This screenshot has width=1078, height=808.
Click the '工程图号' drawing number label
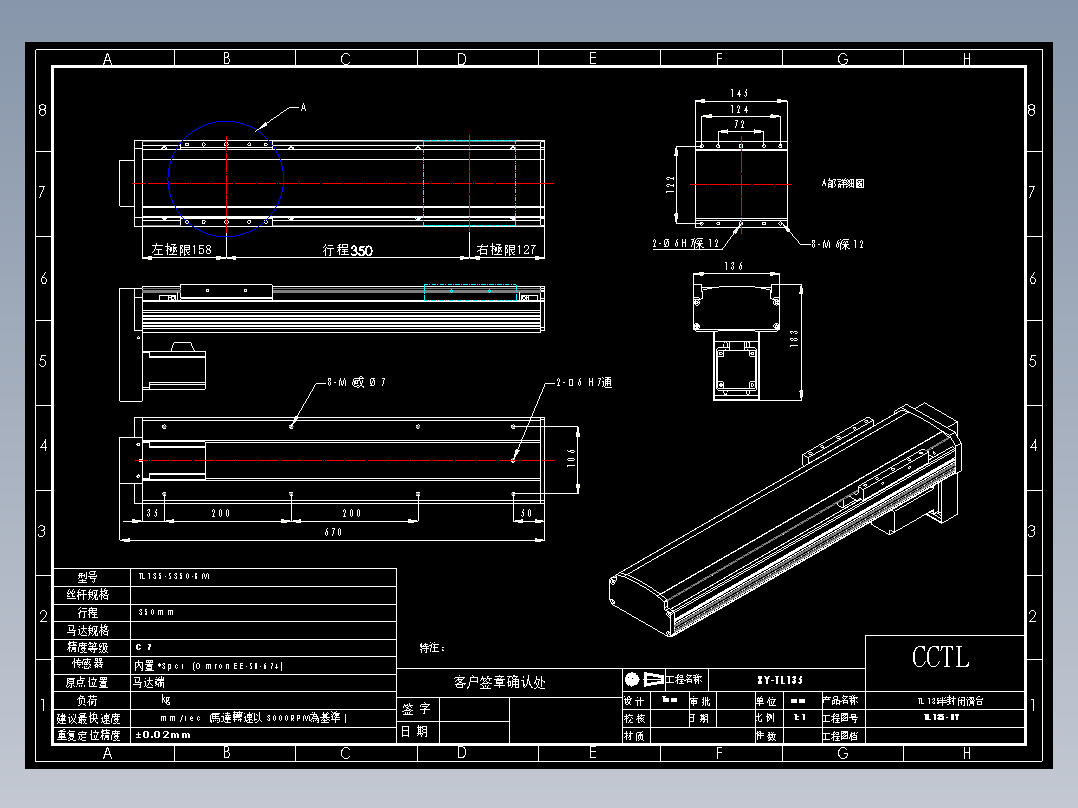tap(840, 718)
